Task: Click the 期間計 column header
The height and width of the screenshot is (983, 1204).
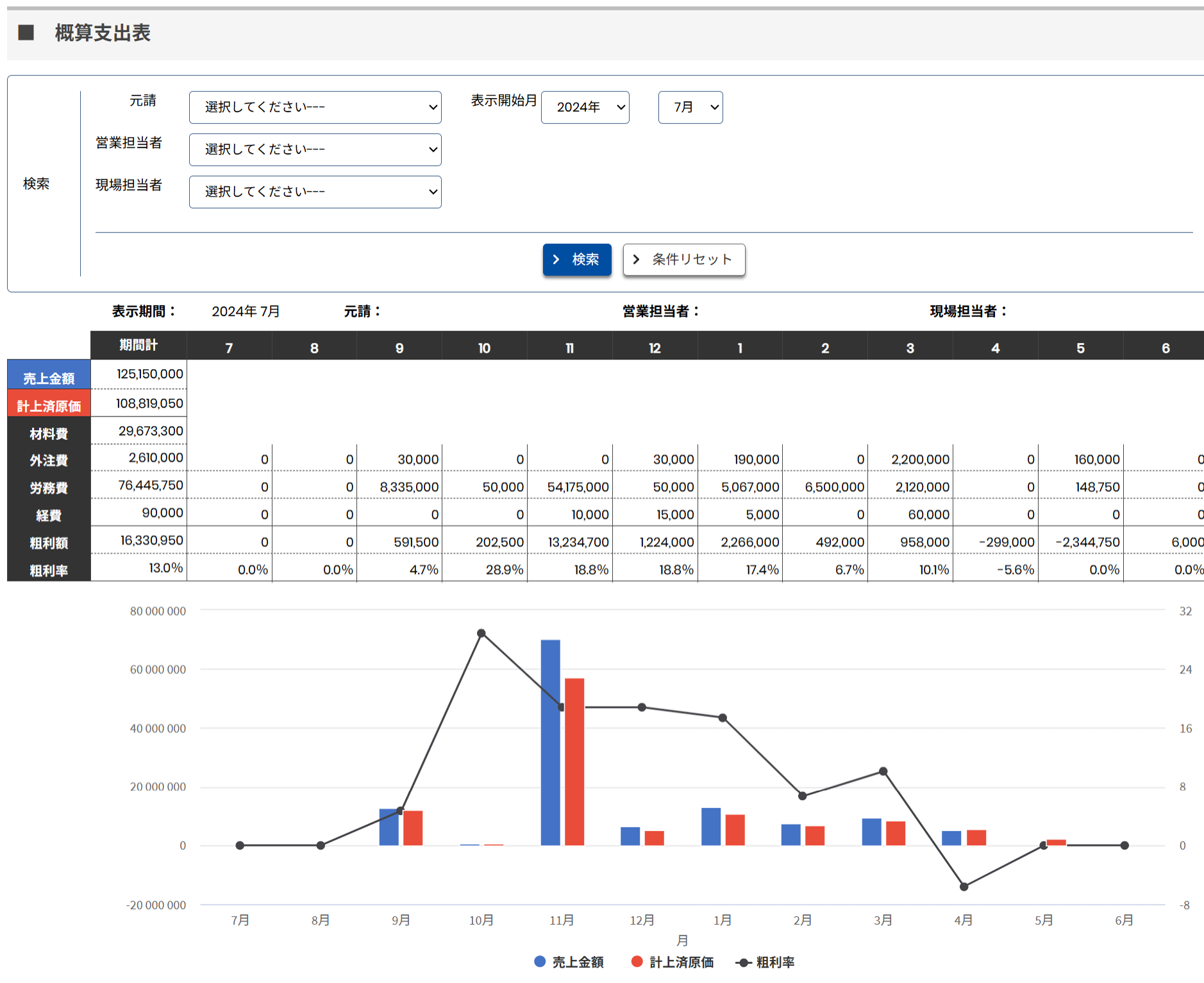Action: [x=138, y=345]
